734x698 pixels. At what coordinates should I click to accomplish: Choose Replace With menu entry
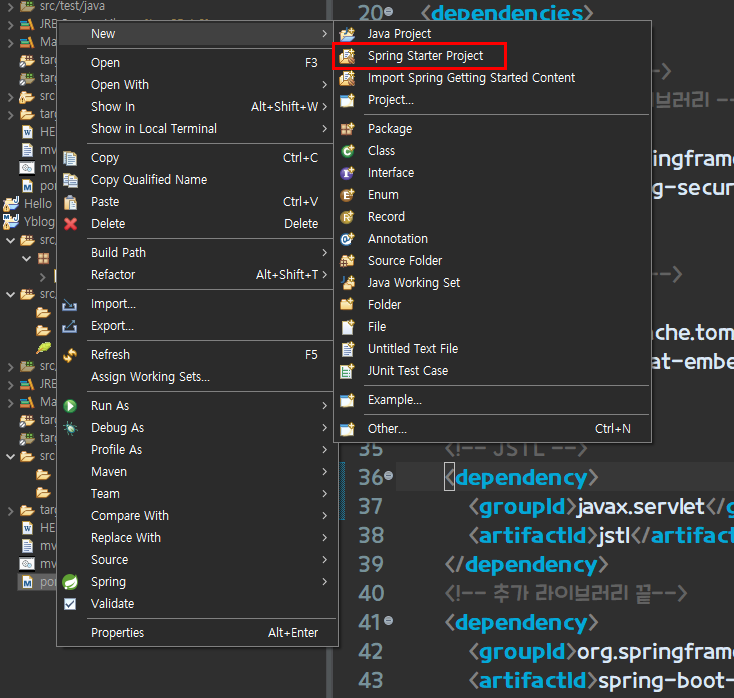click(x=195, y=538)
